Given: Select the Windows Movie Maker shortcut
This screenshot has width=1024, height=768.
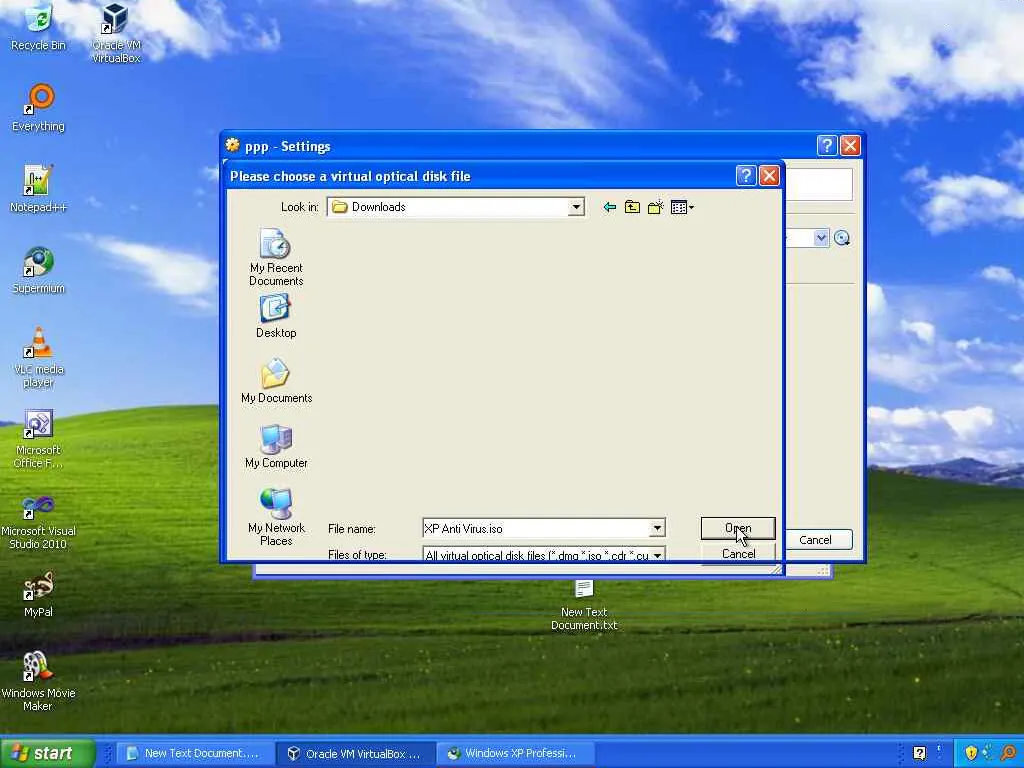Looking at the screenshot, I should tap(39, 680).
